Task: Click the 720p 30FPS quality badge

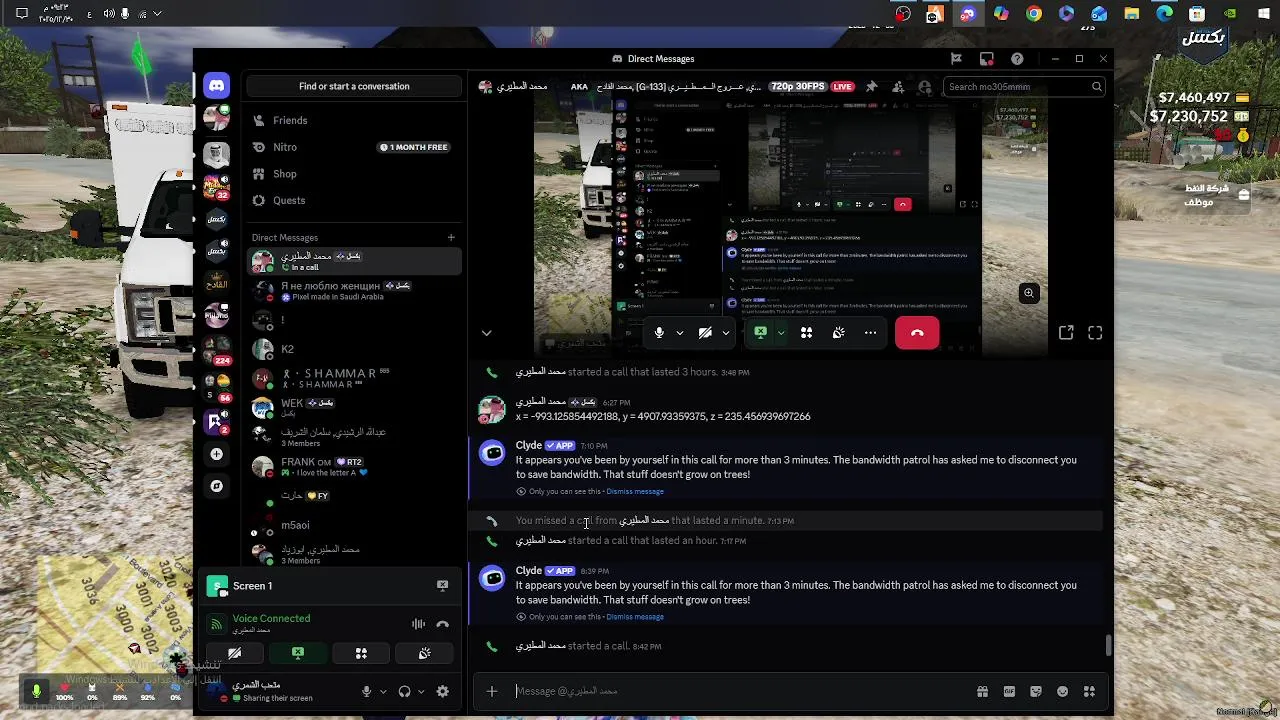Action: pos(796,87)
